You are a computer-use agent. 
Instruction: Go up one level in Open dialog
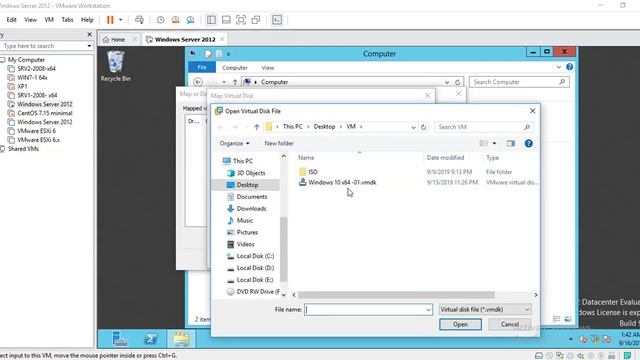pyautogui.click(x=256, y=127)
